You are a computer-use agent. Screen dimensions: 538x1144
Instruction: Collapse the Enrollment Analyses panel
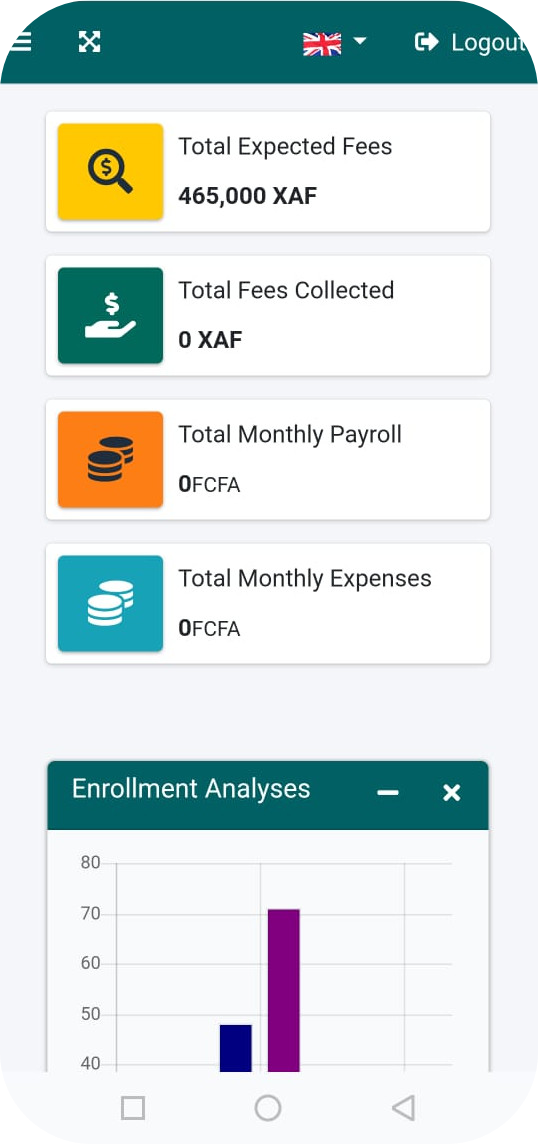(388, 792)
